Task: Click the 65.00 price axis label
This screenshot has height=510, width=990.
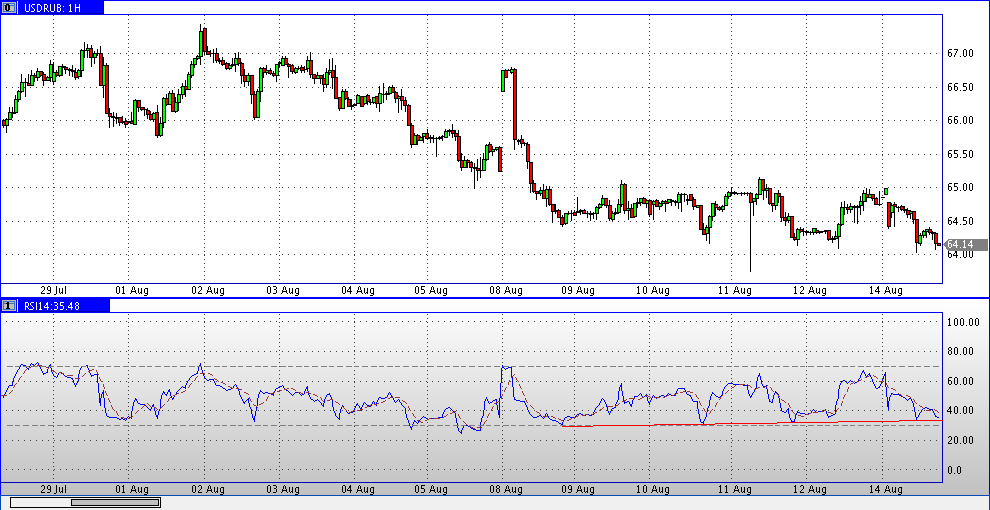Action: point(960,187)
